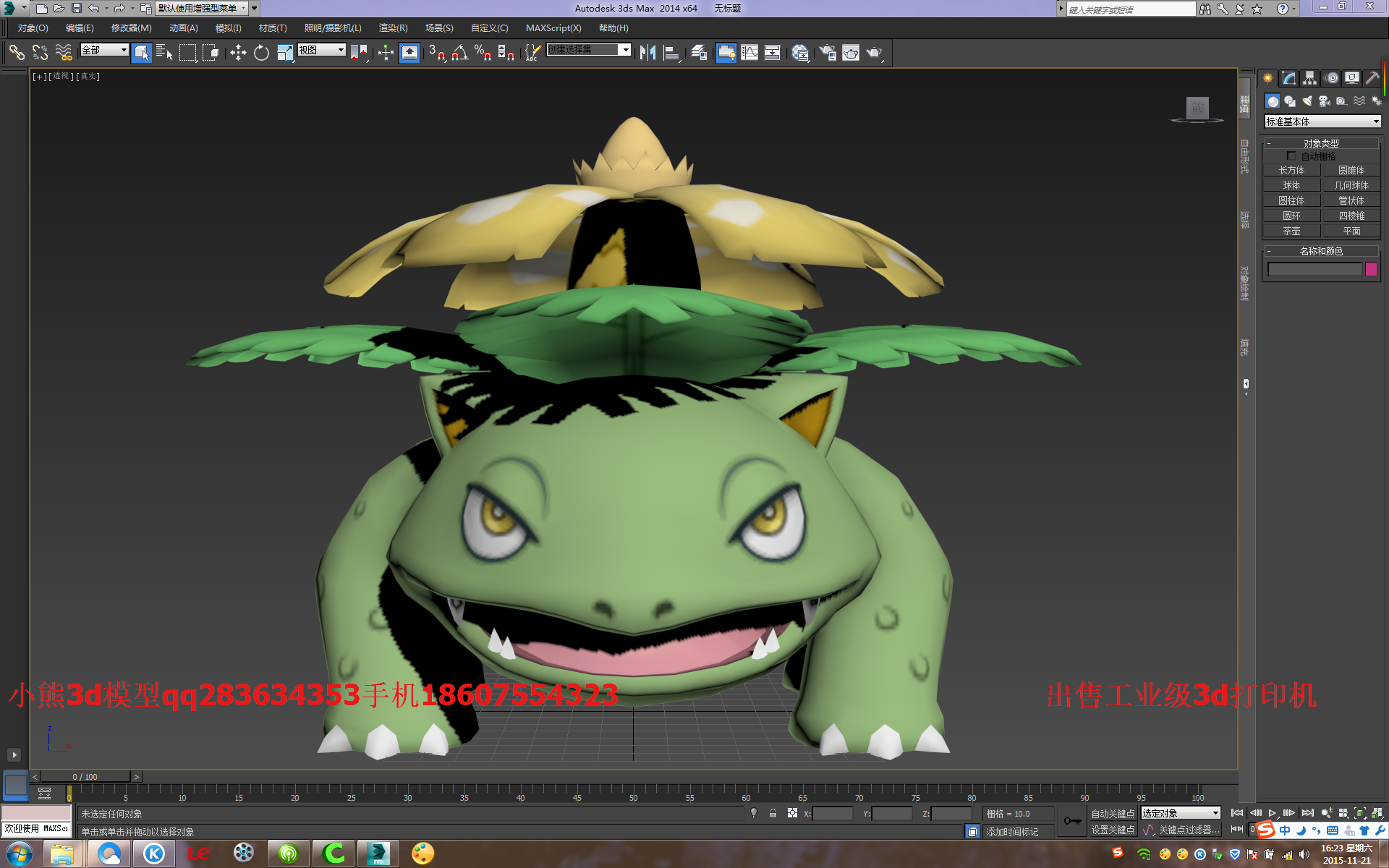1389x868 pixels.
Task: Click the 茶壶 teapot button
Action: tap(1291, 231)
